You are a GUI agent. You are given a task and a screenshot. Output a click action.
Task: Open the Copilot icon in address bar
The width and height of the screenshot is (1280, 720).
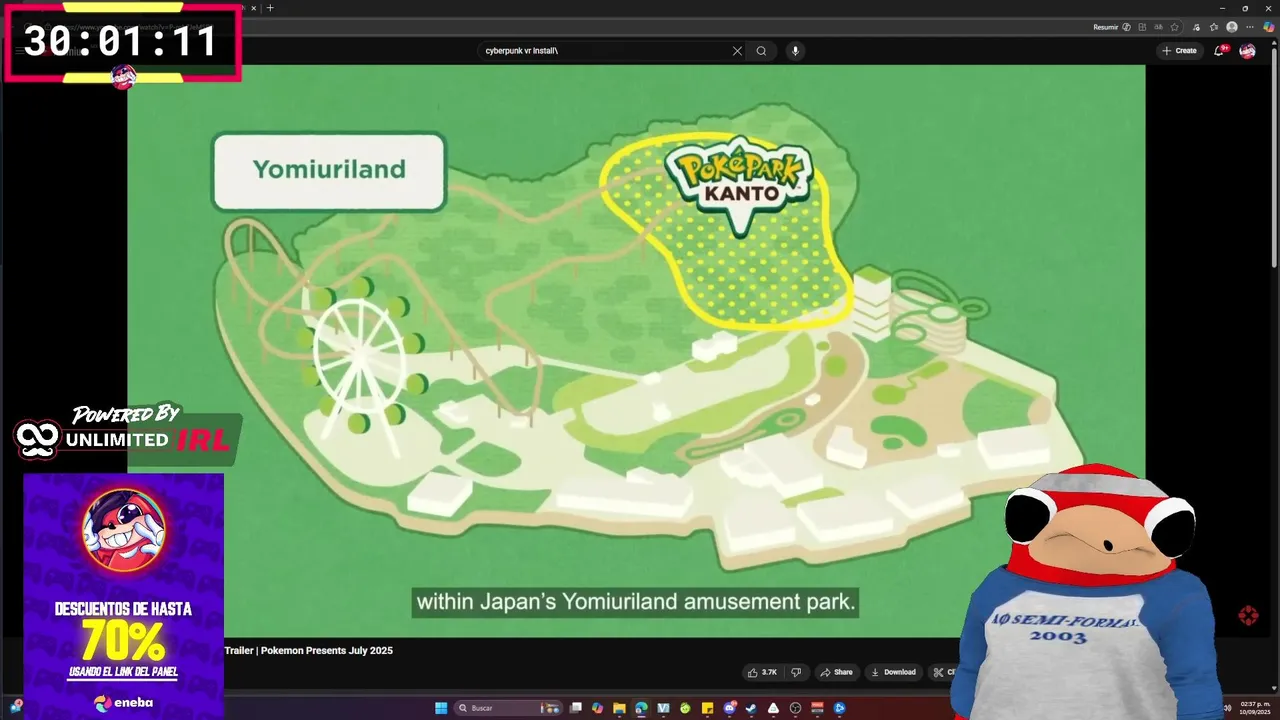pyautogui.click(x=1126, y=27)
